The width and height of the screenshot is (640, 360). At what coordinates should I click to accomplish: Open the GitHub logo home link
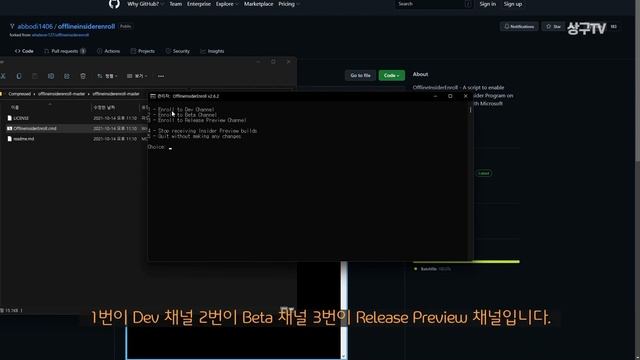(114, 4)
